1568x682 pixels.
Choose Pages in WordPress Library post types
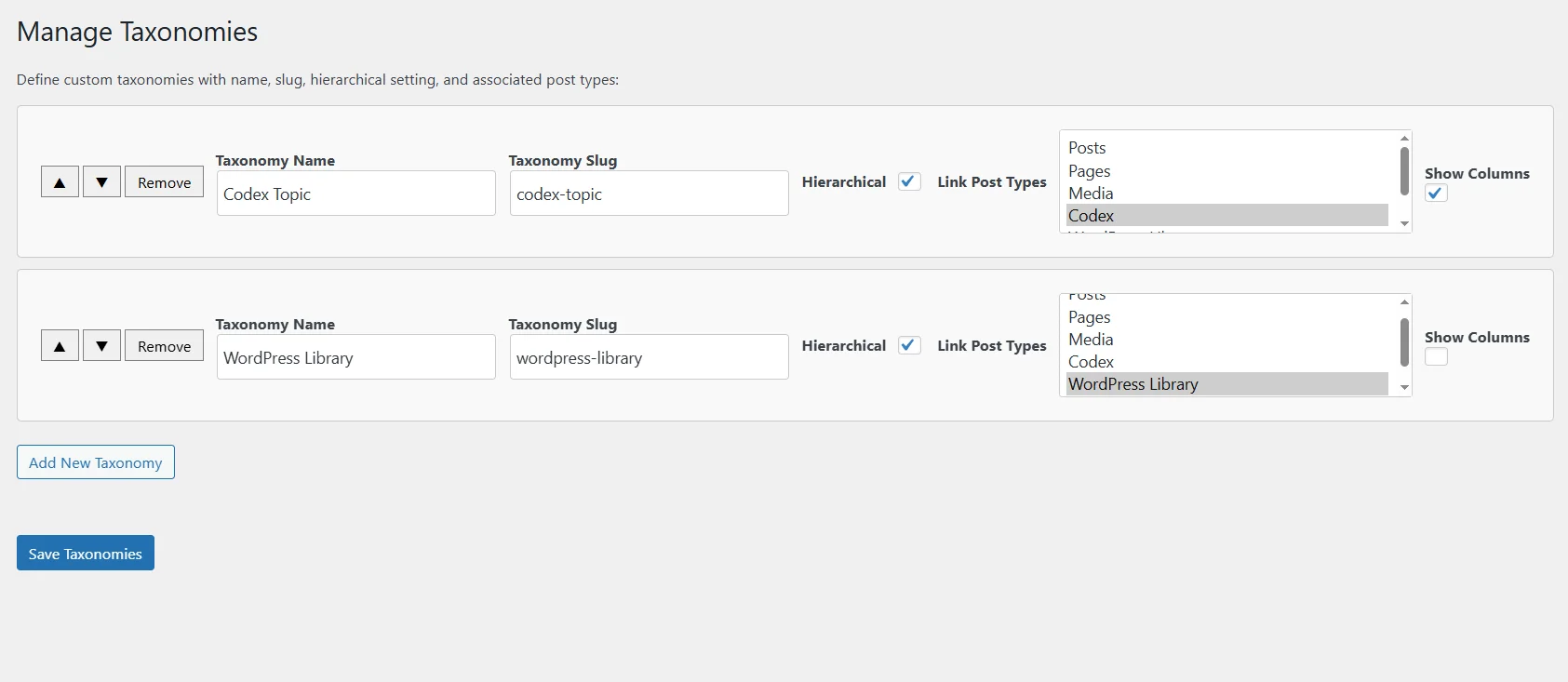pyautogui.click(x=1089, y=317)
